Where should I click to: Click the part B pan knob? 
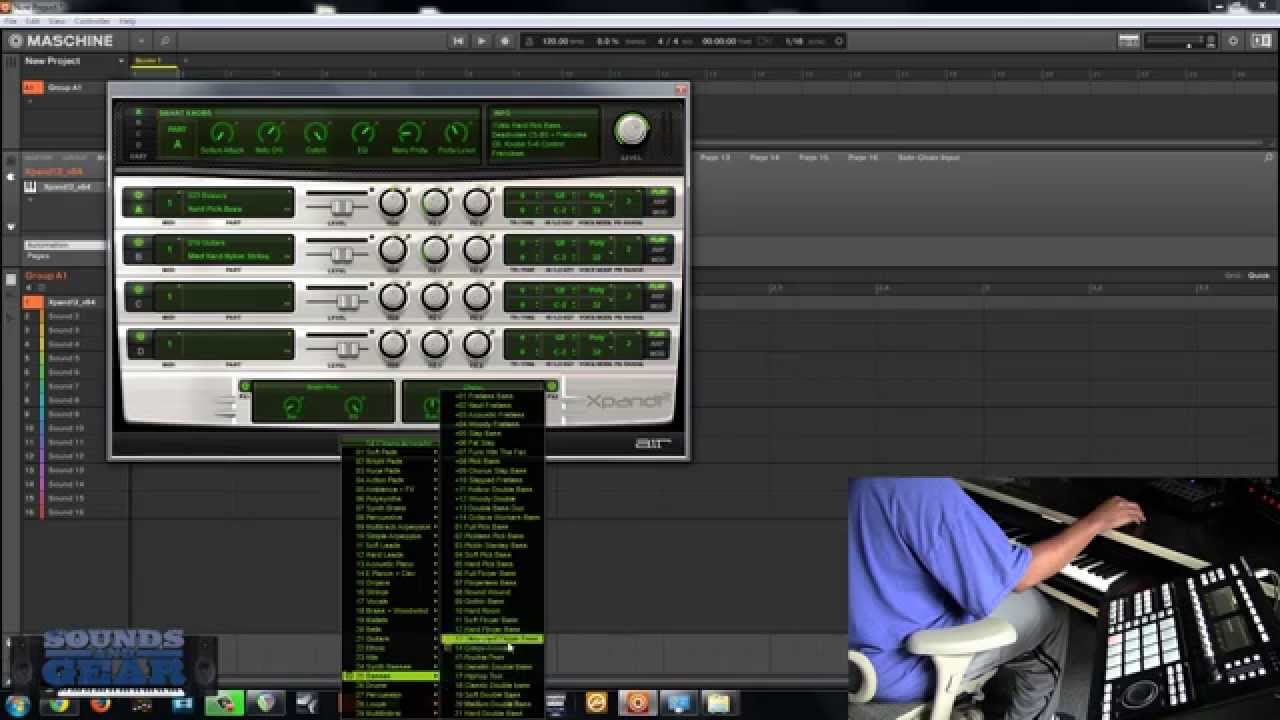click(393, 249)
